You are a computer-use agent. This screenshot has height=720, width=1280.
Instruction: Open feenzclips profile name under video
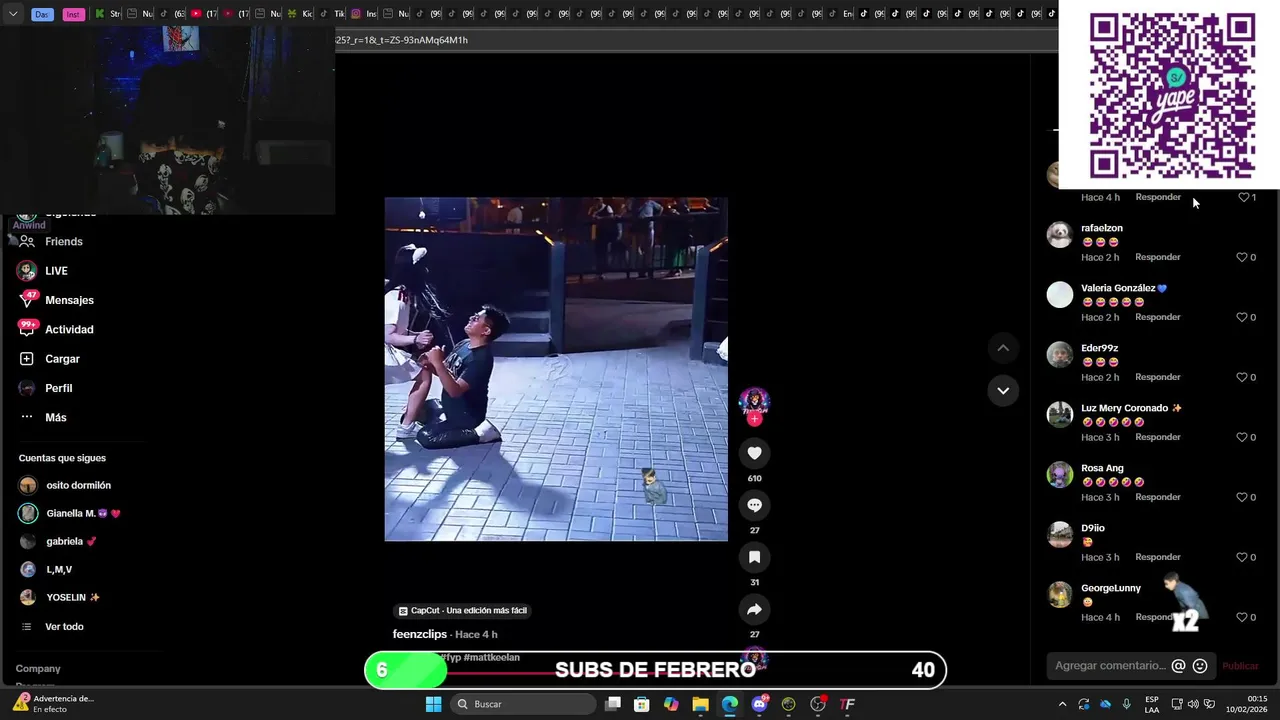(420, 634)
